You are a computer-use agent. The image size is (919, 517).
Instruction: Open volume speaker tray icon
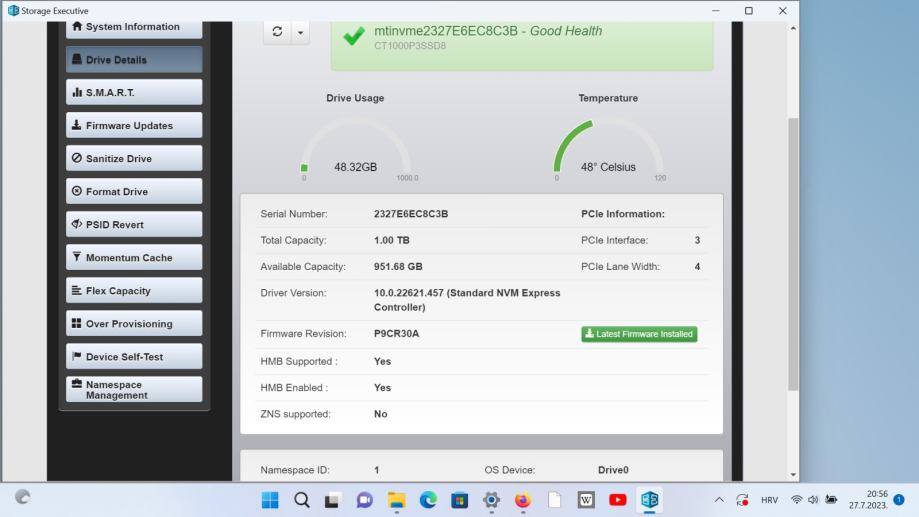813,500
